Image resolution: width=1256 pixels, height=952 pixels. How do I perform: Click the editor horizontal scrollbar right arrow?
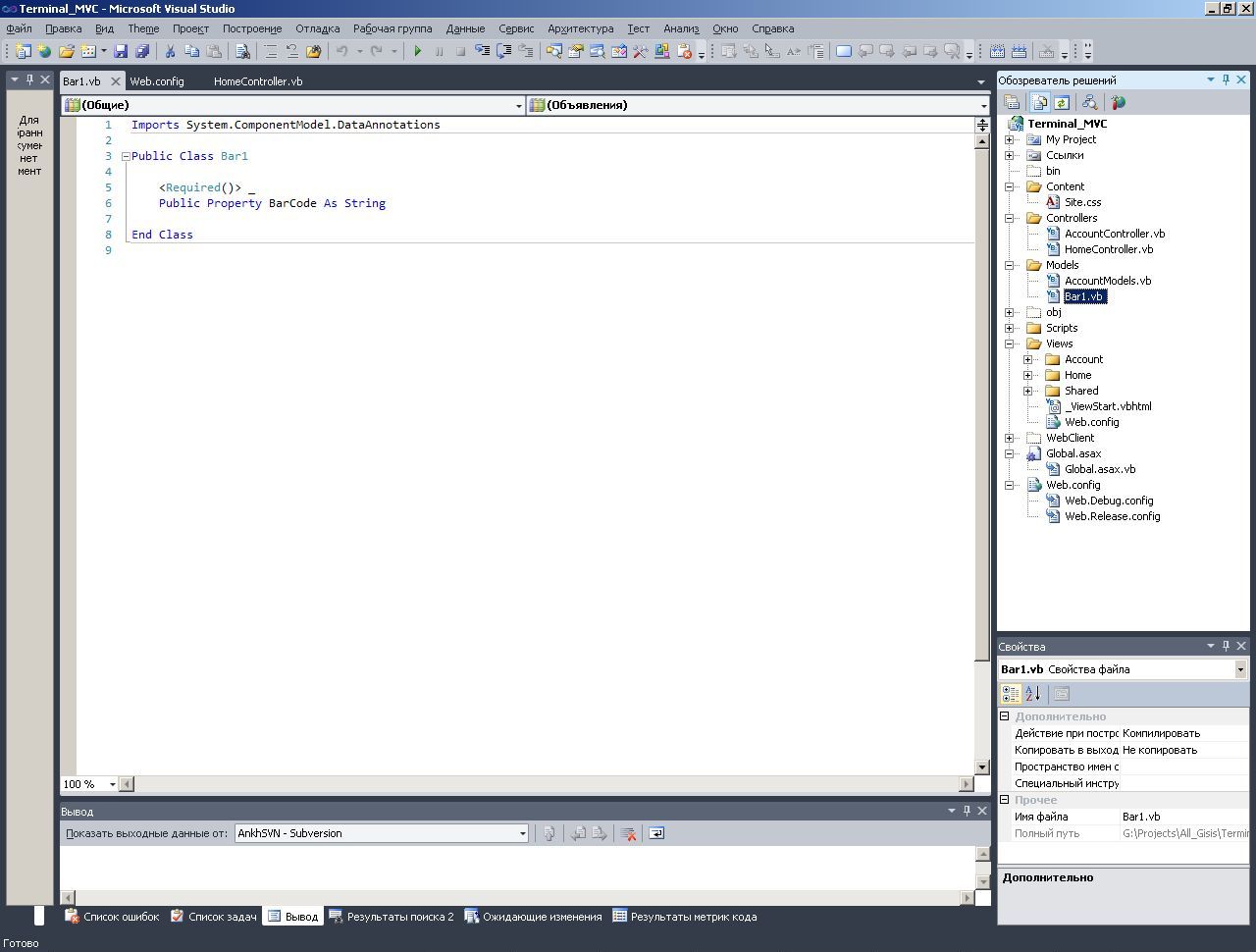pyautogui.click(x=968, y=784)
